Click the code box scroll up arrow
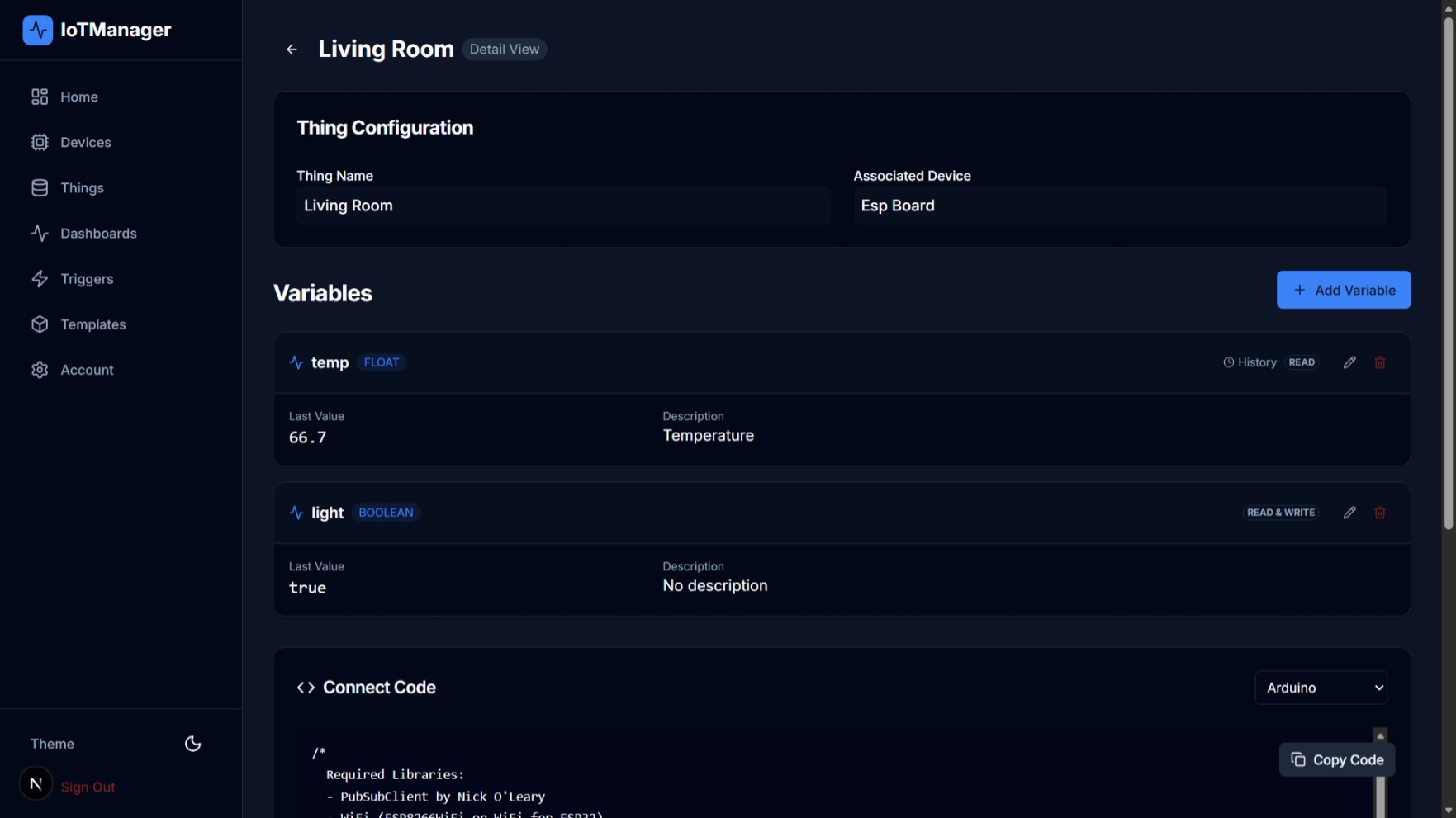This screenshot has height=818, width=1456. pos(1380,735)
